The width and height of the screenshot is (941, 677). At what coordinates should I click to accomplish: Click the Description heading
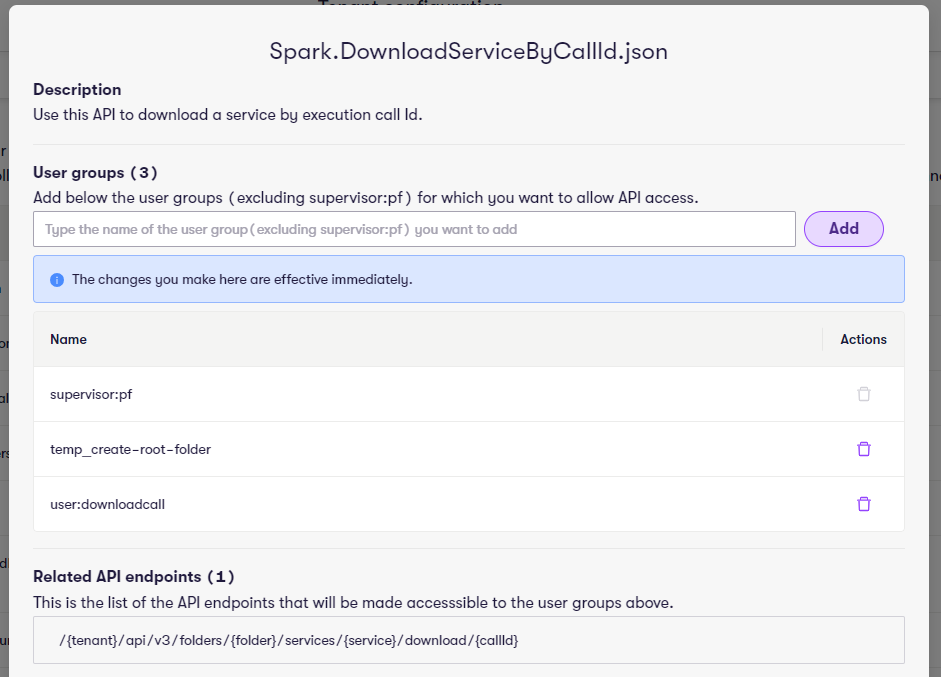pyautogui.click(x=77, y=90)
